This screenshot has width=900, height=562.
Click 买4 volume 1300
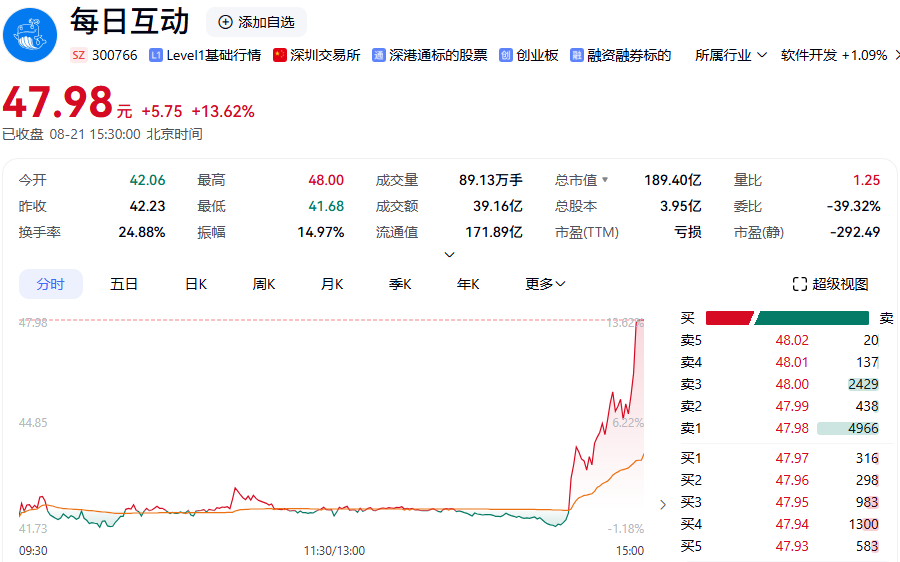[863, 524]
